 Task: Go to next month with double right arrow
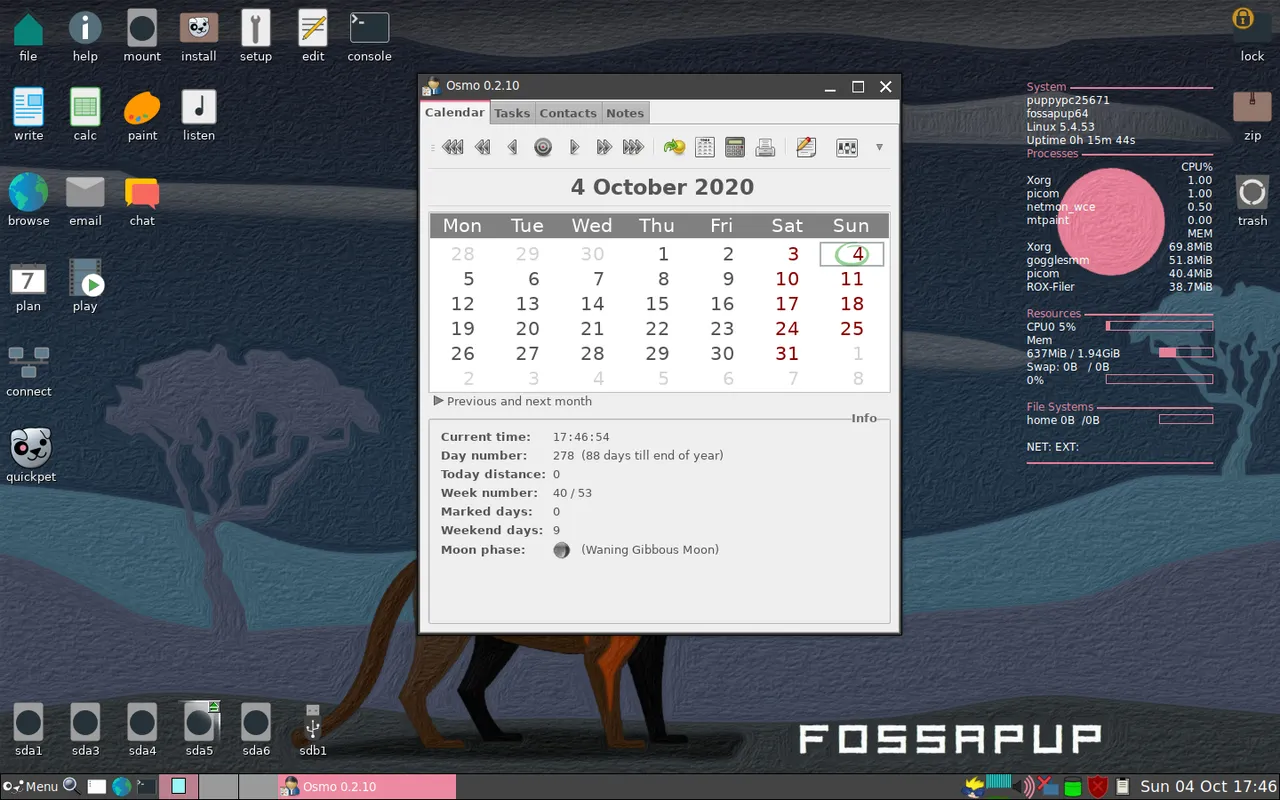pyautogui.click(x=604, y=147)
